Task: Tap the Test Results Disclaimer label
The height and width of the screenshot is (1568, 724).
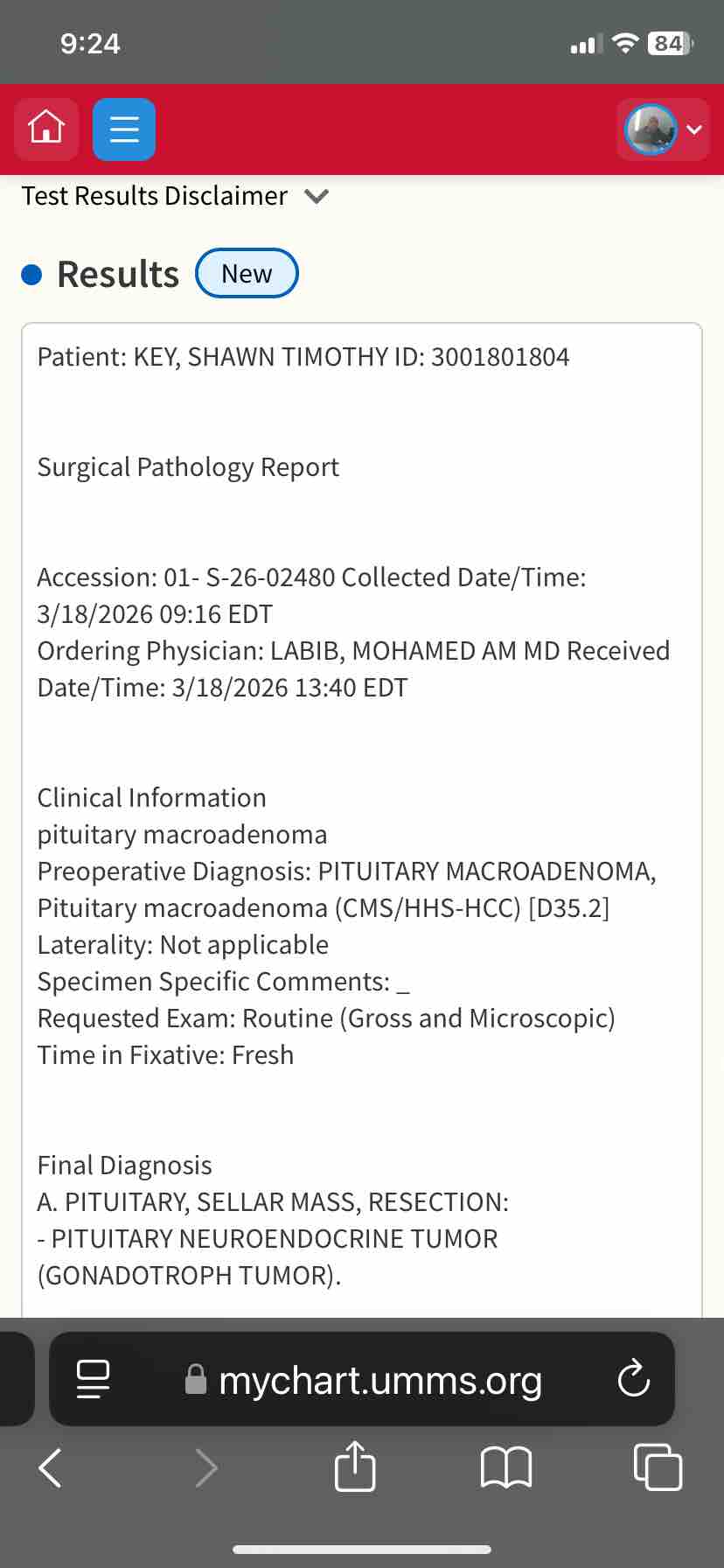Action: [x=155, y=196]
